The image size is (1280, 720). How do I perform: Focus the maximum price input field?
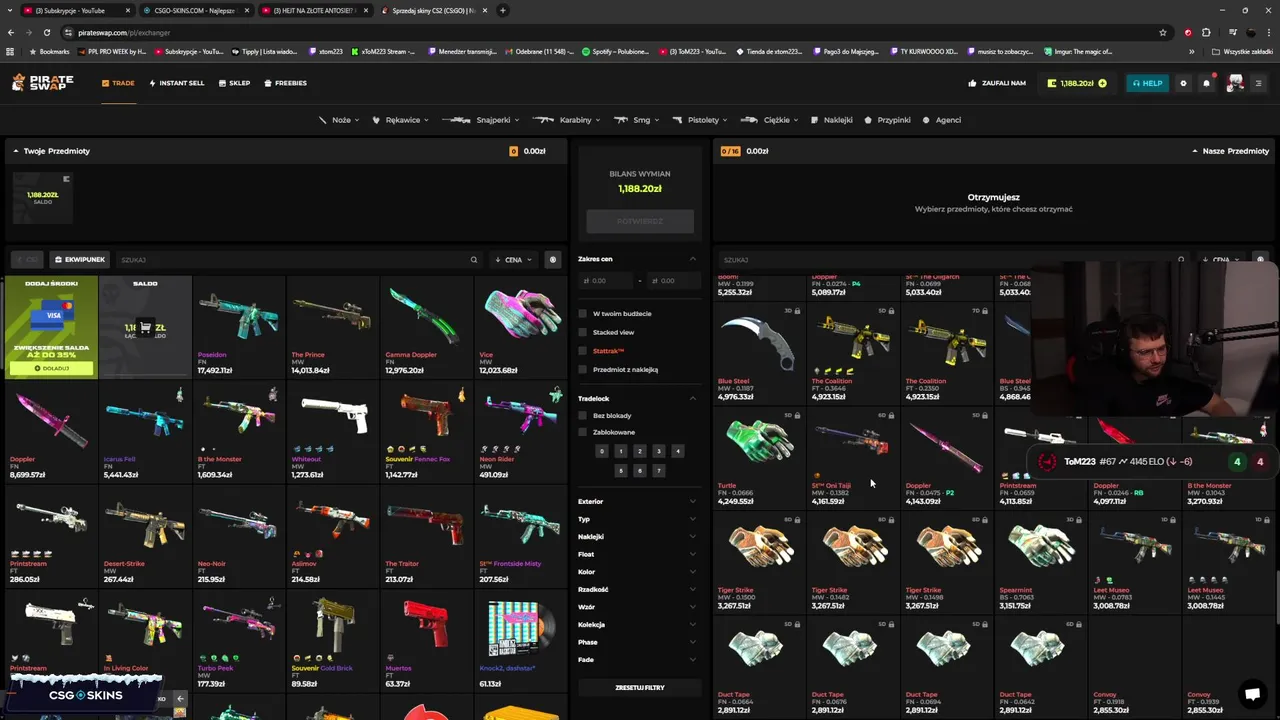[x=674, y=281]
